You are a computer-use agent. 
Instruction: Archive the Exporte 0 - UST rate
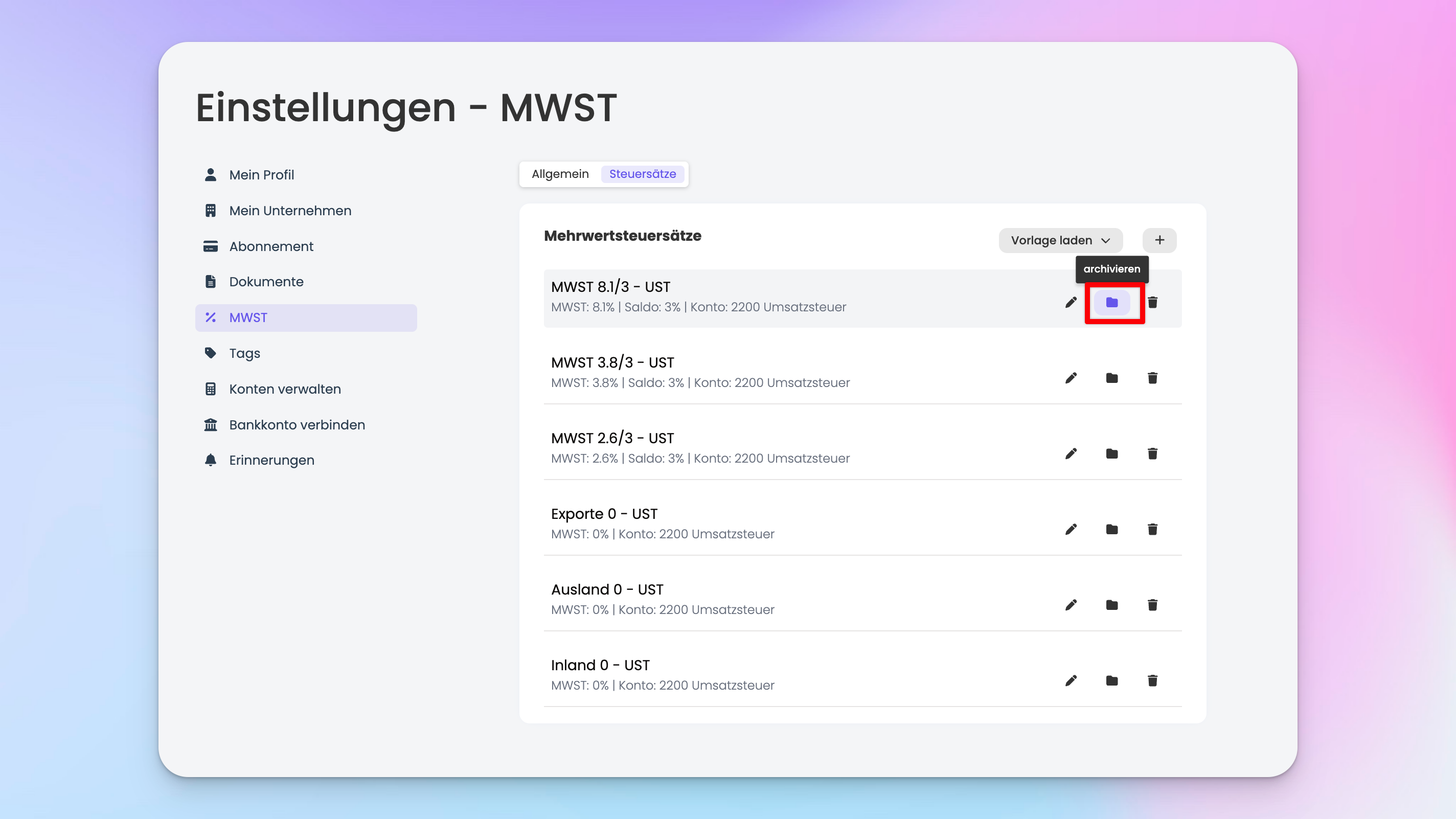pyautogui.click(x=1111, y=529)
